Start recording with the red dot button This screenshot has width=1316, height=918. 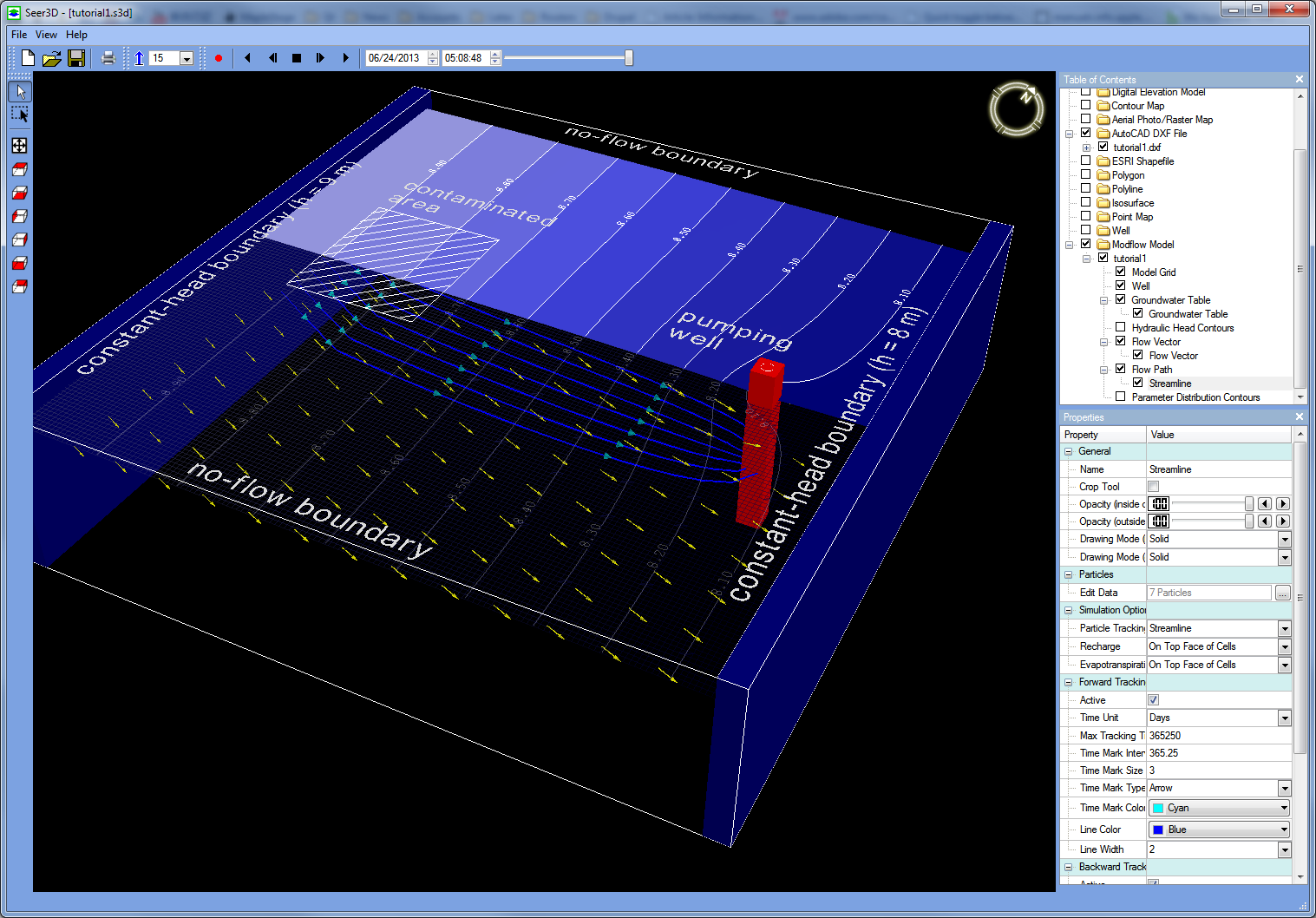(219, 58)
